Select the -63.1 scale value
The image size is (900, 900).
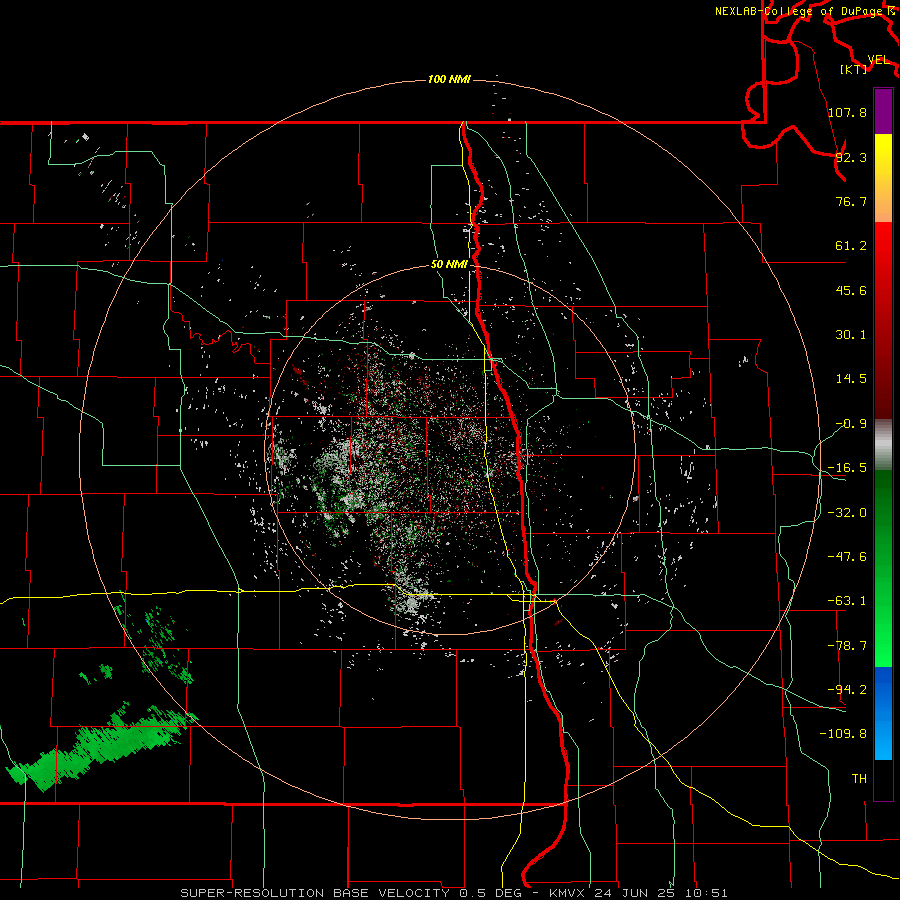[x=847, y=601]
